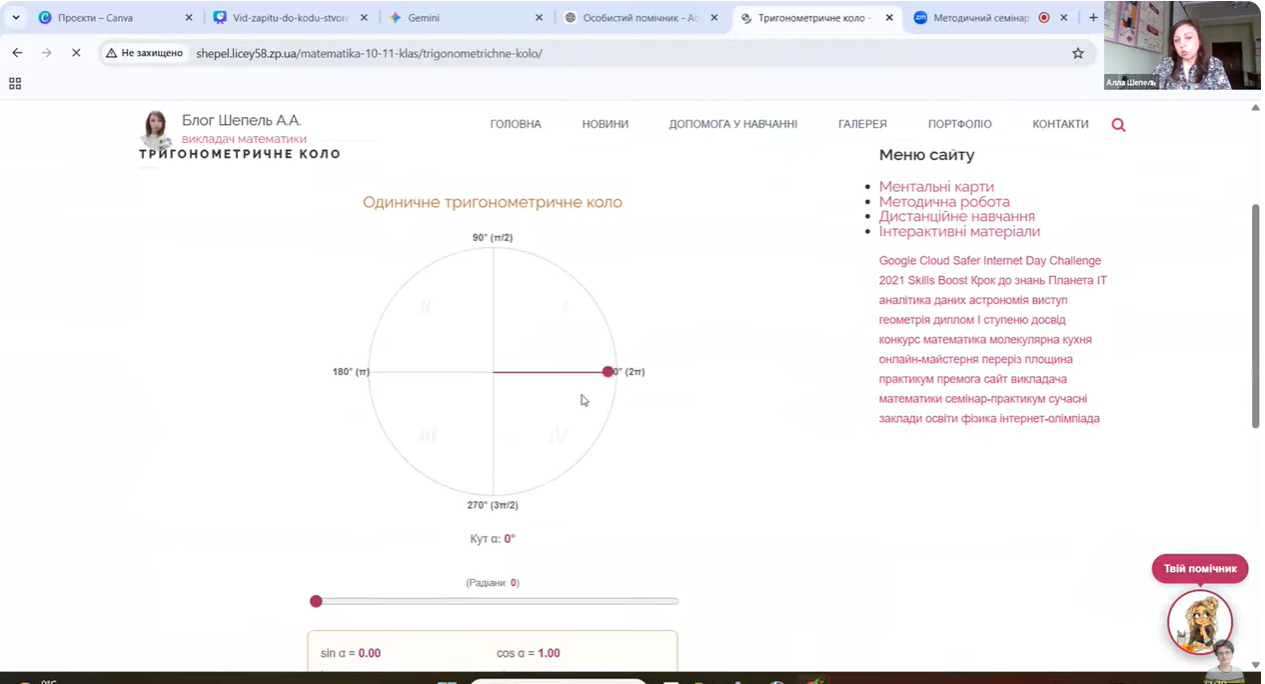
Task: Stop page loading with the X button
Action: pos(76,53)
